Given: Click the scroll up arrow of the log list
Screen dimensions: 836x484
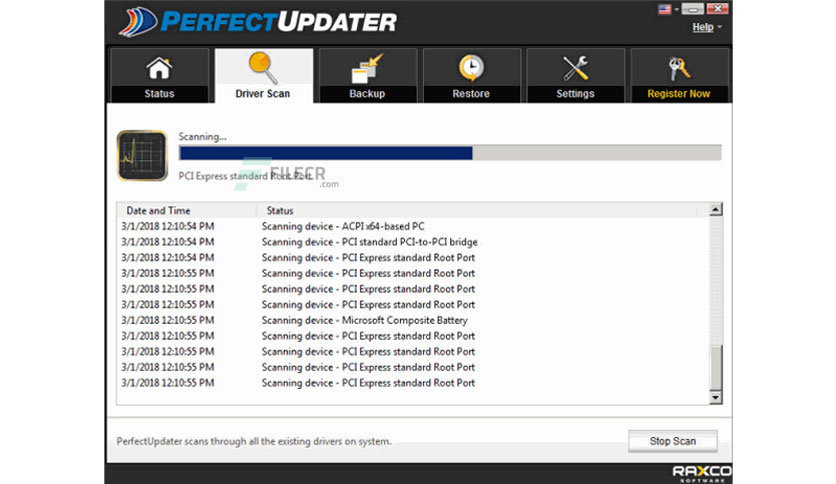Looking at the screenshot, I should coord(716,209).
